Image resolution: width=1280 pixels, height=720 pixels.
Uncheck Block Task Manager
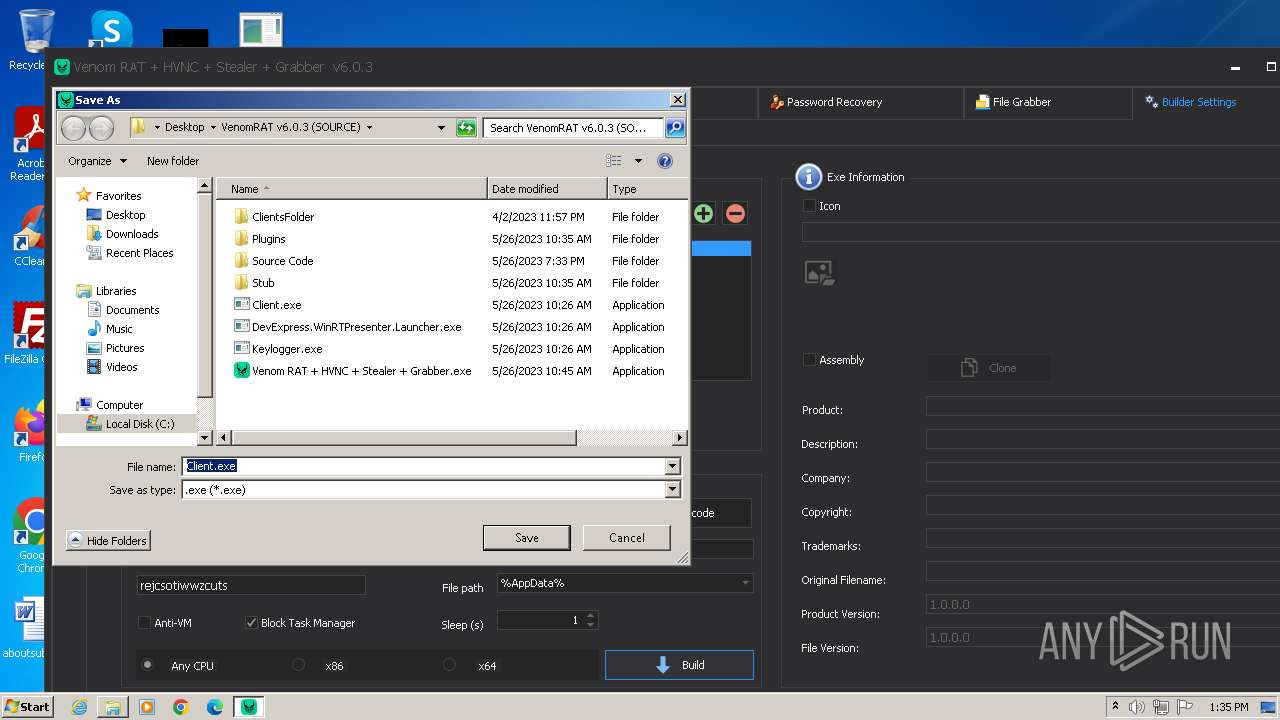pyautogui.click(x=251, y=623)
